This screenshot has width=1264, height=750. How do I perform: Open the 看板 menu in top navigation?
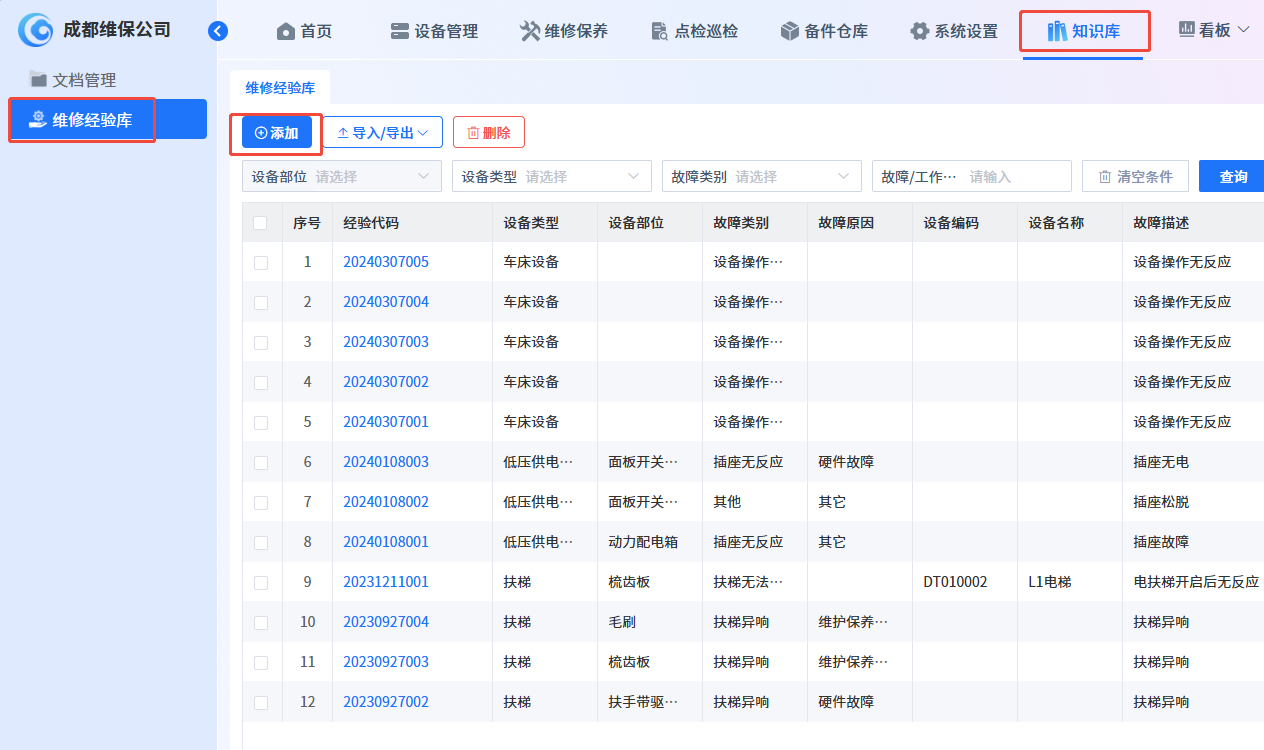(1215, 31)
